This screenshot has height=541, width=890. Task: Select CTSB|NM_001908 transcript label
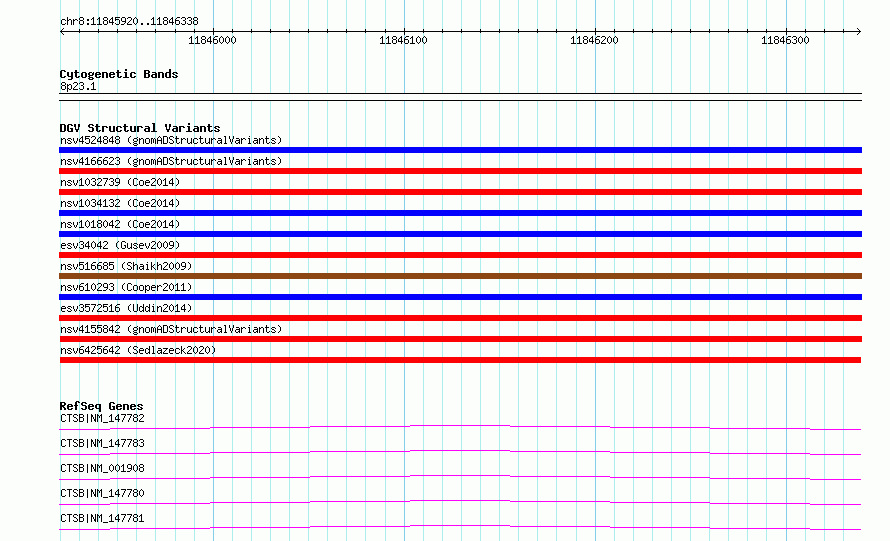coord(102,468)
